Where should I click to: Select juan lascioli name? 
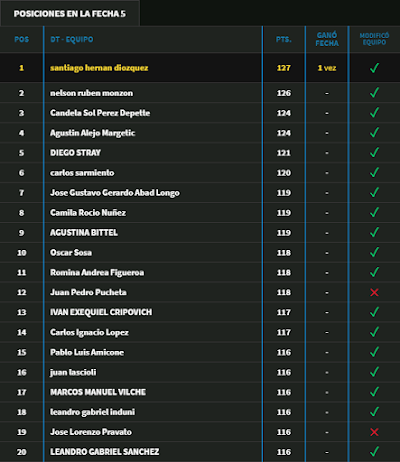pos(73,372)
